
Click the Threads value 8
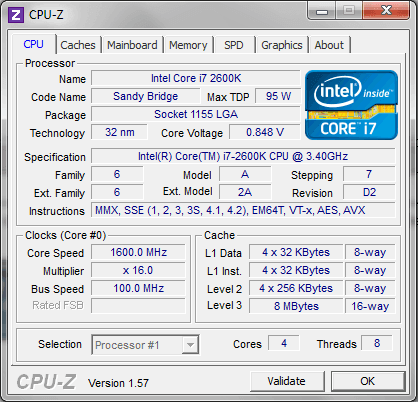pyautogui.click(x=377, y=343)
